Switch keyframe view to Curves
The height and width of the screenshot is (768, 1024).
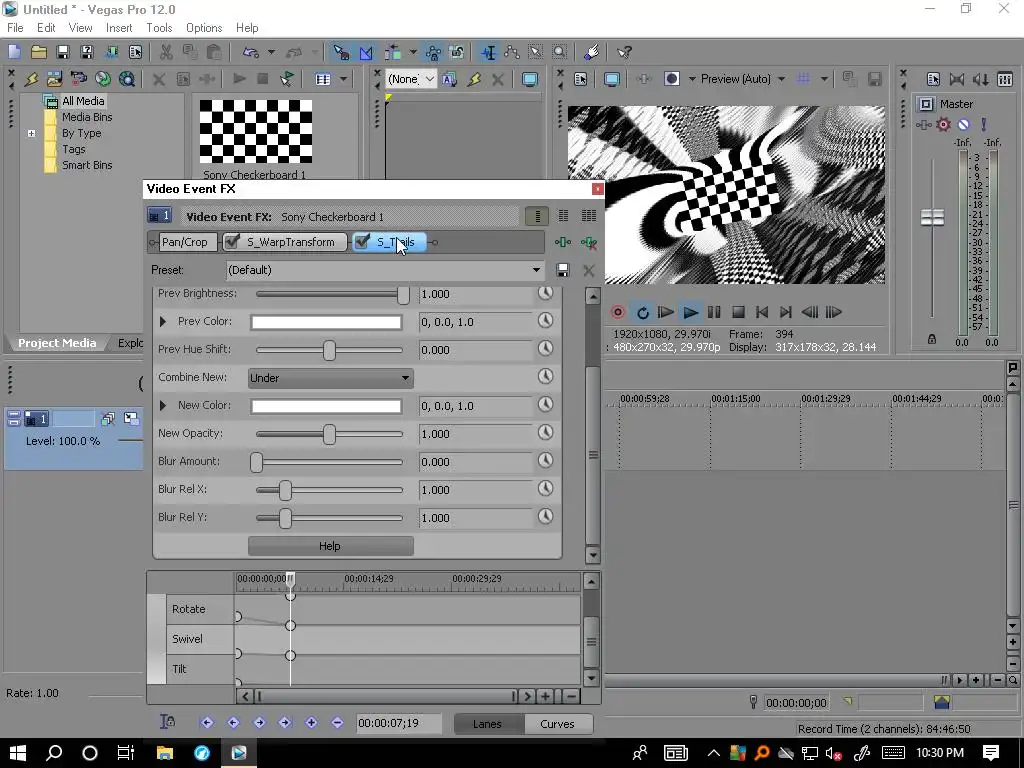[x=557, y=724]
